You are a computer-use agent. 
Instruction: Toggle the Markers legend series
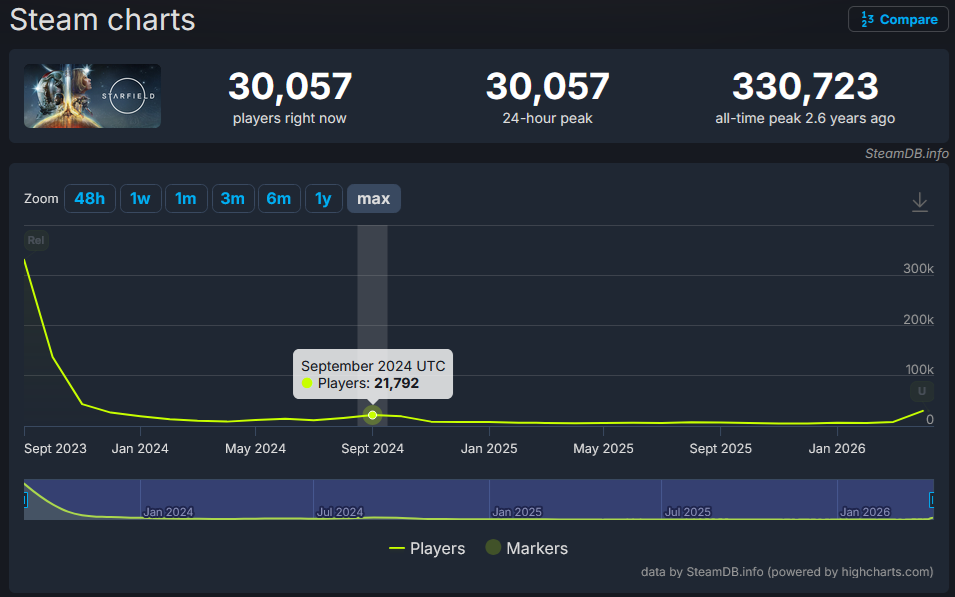coord(527,548)
